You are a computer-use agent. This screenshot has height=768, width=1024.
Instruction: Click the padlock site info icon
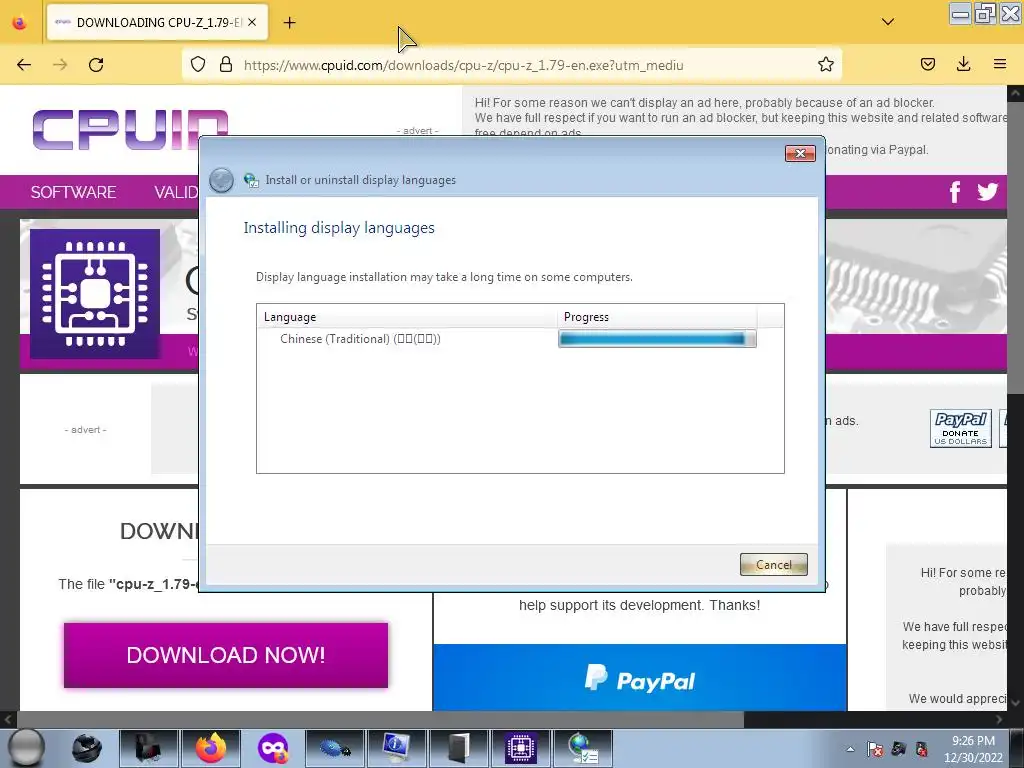(x=226, y=64)
